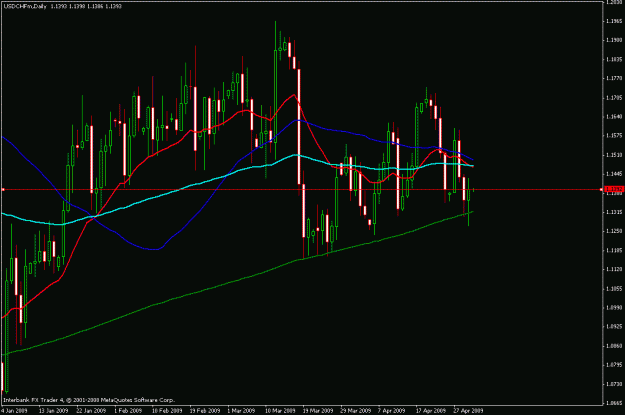Image resolution: width=625 pixels, height=415 pixels.
Task: Select the 1 Feb 2009 date label
Action: (x=128, y=410)
